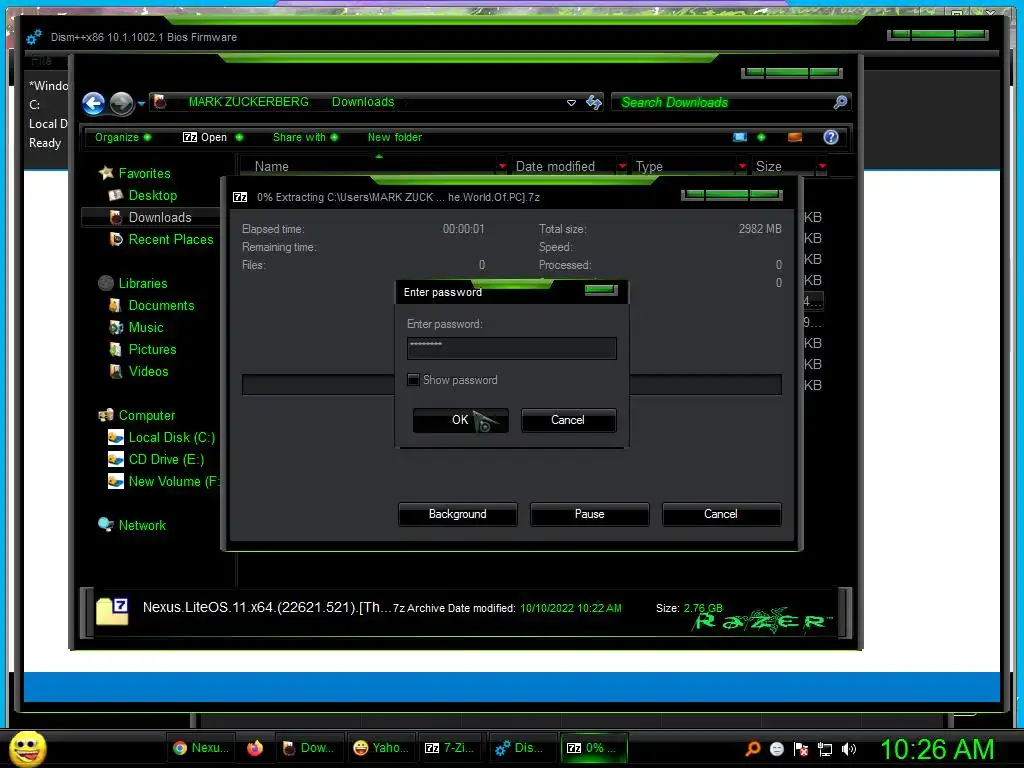Refresh the Downloads folder view
Screen dimensions: 1024x768
coord(594,102)
